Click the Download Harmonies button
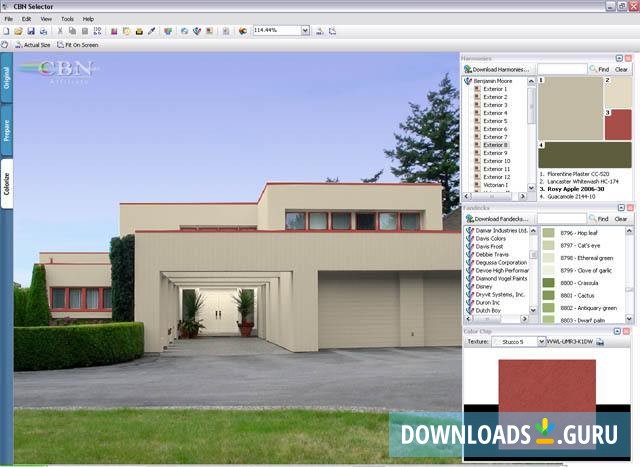The image size is (640, 467). tap(498, 69)
